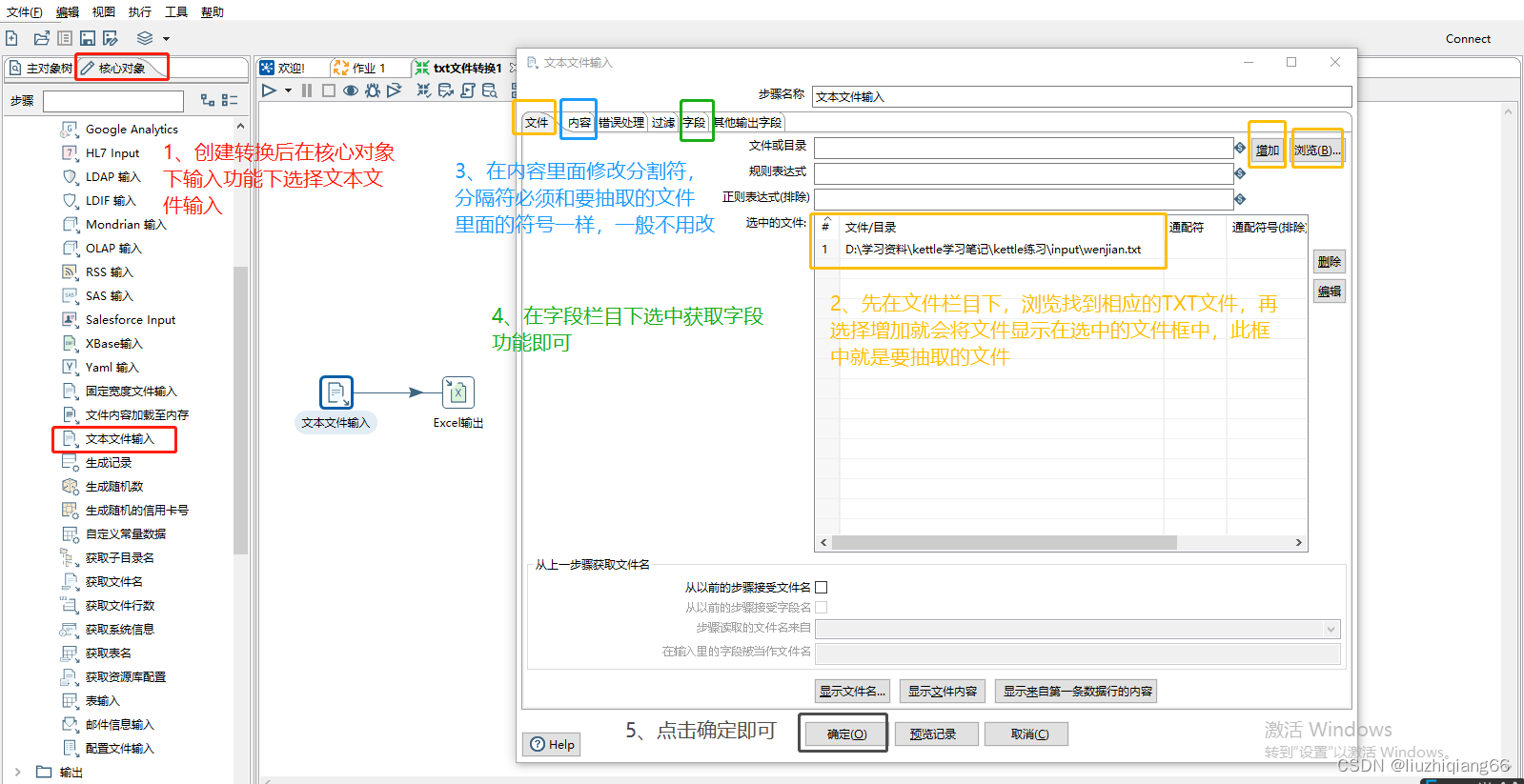Switch to the 核心对象 tab
This screenshot has width=1524, height=784.
[122, 68]
